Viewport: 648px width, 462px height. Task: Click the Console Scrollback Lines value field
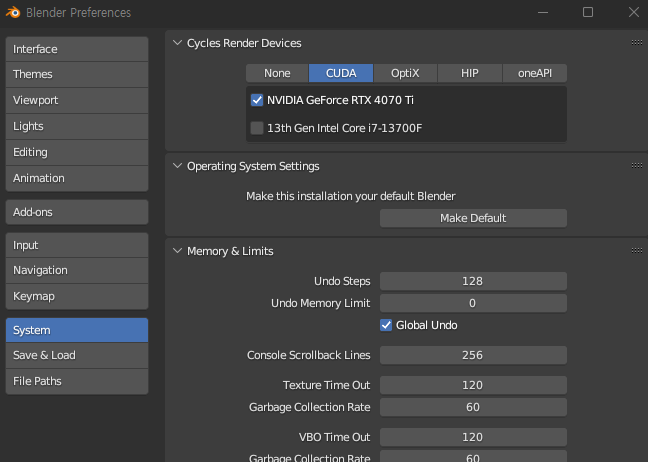coord(473,355)
